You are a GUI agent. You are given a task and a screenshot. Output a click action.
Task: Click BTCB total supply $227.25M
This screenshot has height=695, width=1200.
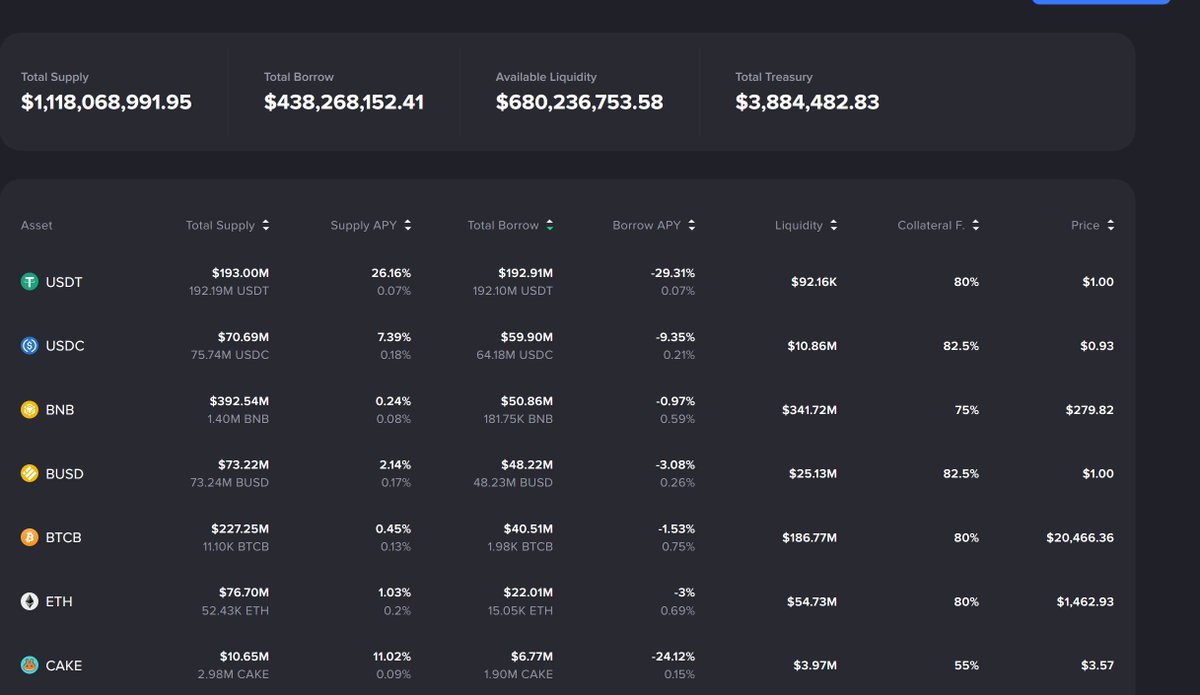(240, 529)
